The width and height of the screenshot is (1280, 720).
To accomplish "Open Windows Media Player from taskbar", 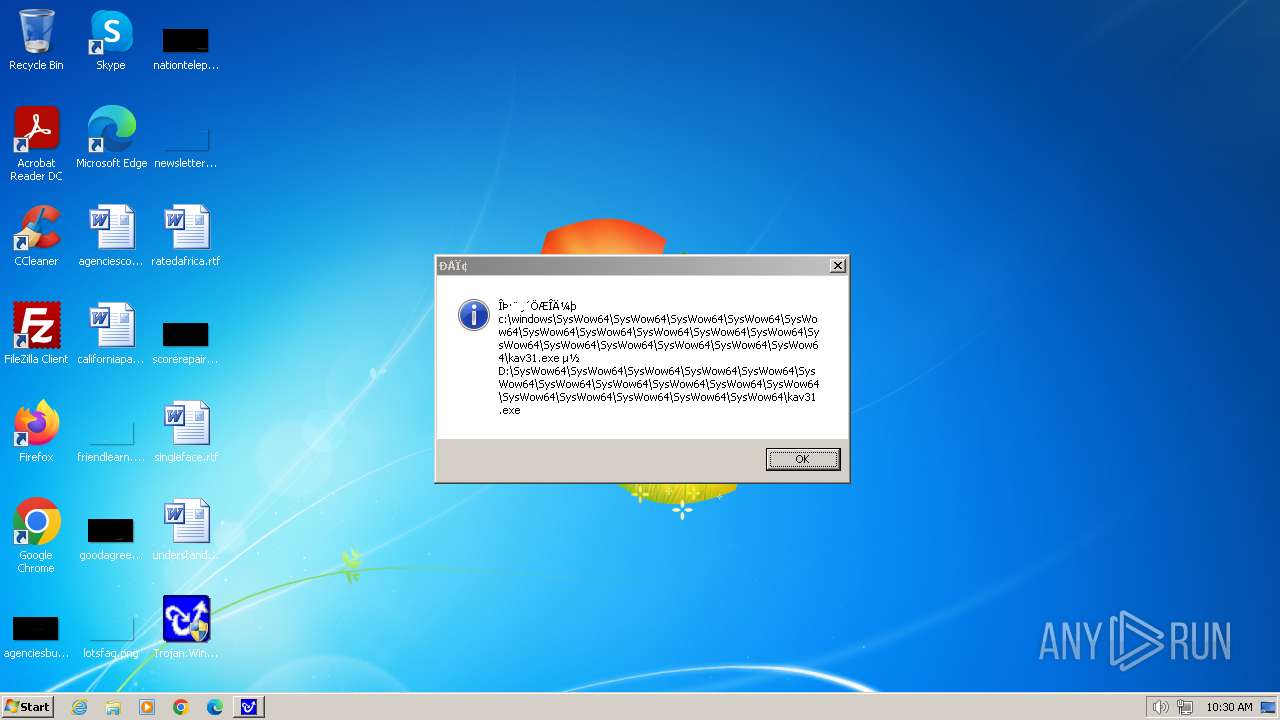I will click(x=147, y=707).
